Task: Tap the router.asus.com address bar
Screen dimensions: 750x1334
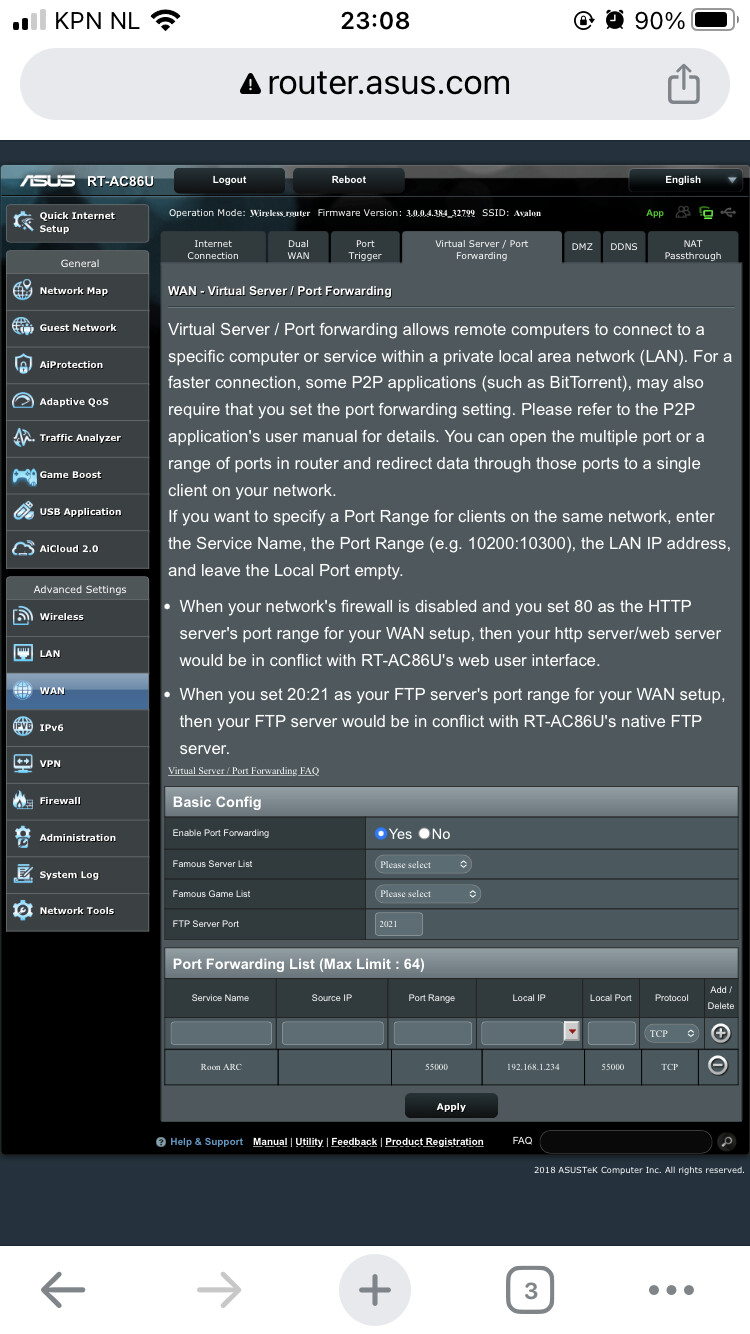Action: (x=375, y=83)
